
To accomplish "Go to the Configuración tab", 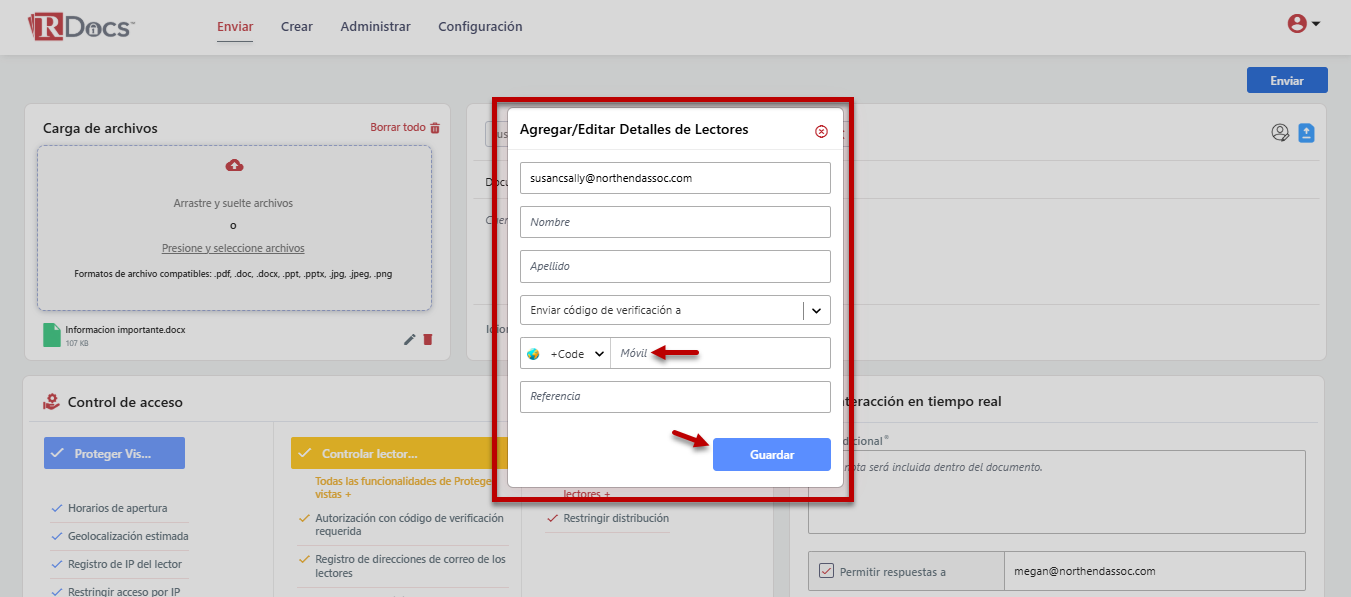I will point(480,27).
